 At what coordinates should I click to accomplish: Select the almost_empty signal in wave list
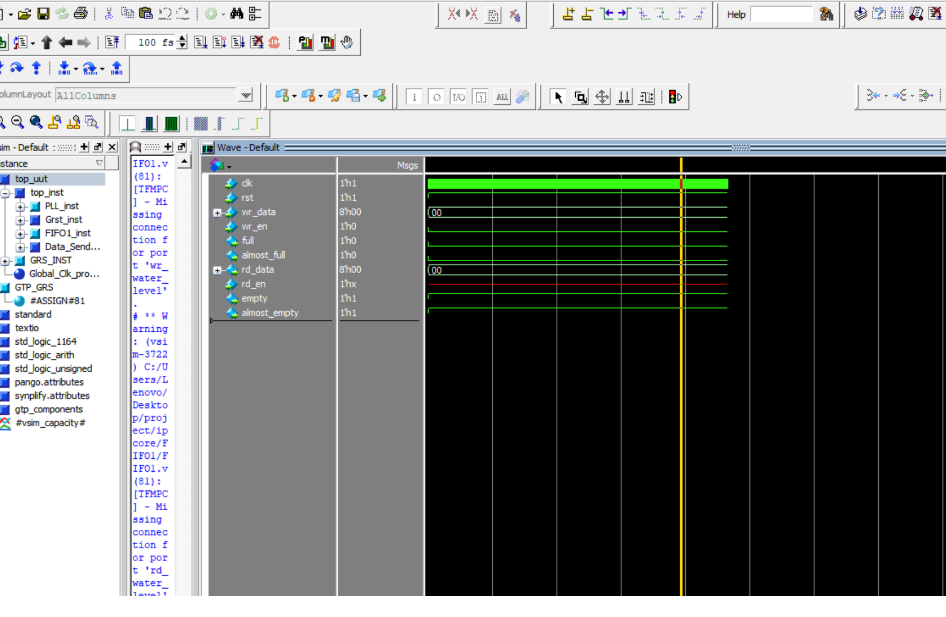pyautogui.click(x=270, y=313)
